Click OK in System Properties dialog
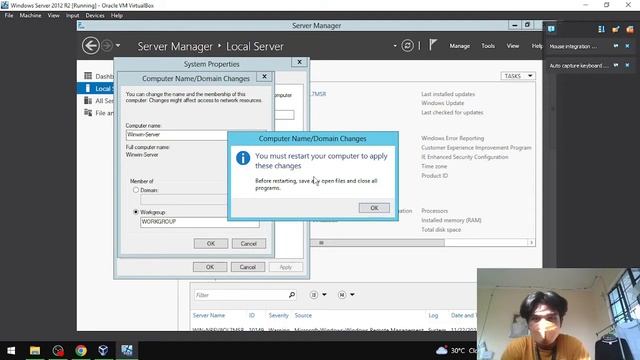The image size is (640, 360). [x=210, y=267]
